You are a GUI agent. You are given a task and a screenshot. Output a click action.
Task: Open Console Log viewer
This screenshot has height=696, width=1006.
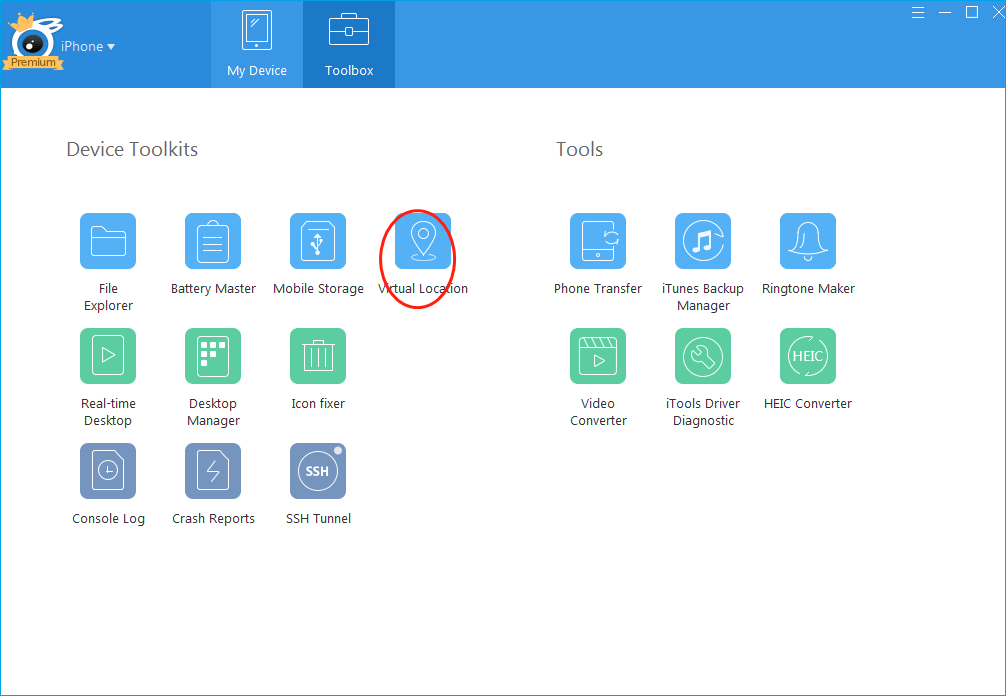(108, 471)
